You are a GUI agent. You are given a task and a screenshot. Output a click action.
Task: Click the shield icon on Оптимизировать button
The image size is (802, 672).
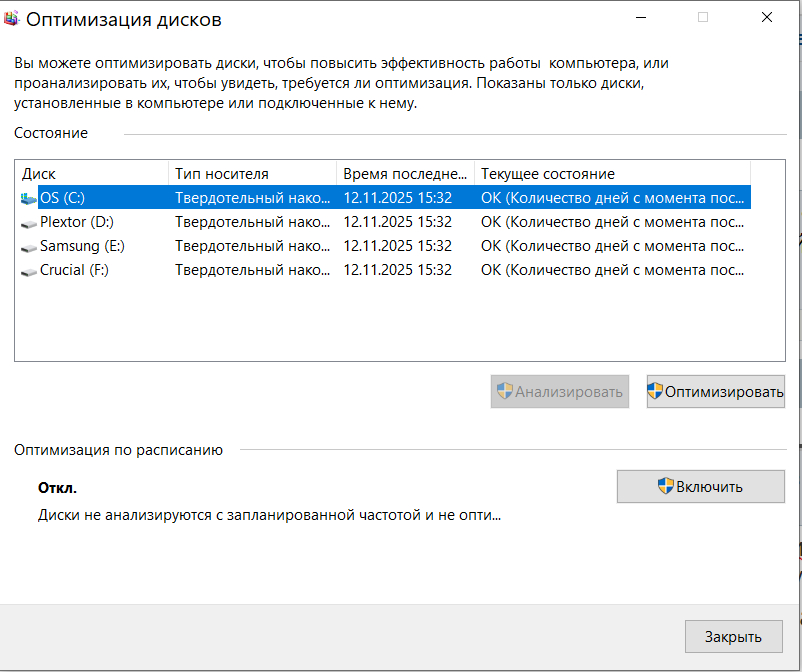(x=655, y=391)
